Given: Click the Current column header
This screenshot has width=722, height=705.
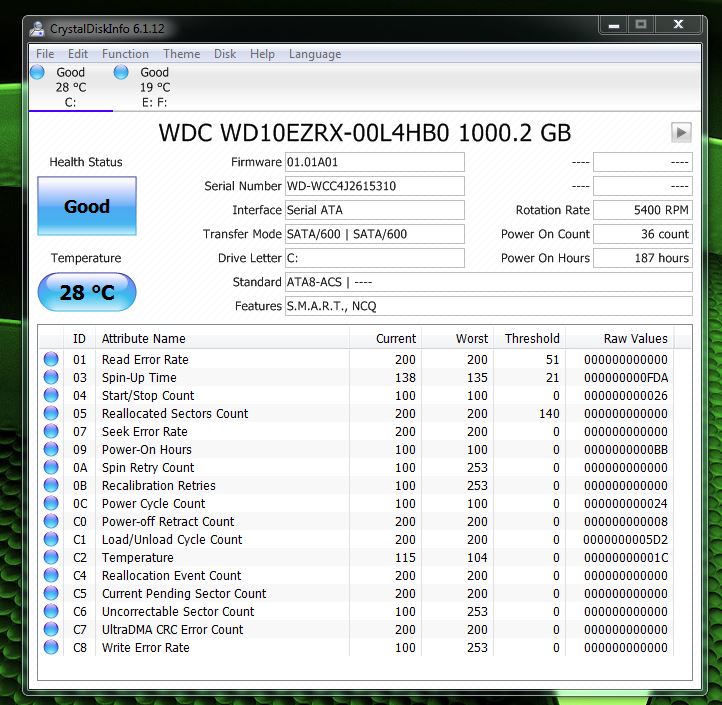Looking at the screenshot, I should coord(385,338).
